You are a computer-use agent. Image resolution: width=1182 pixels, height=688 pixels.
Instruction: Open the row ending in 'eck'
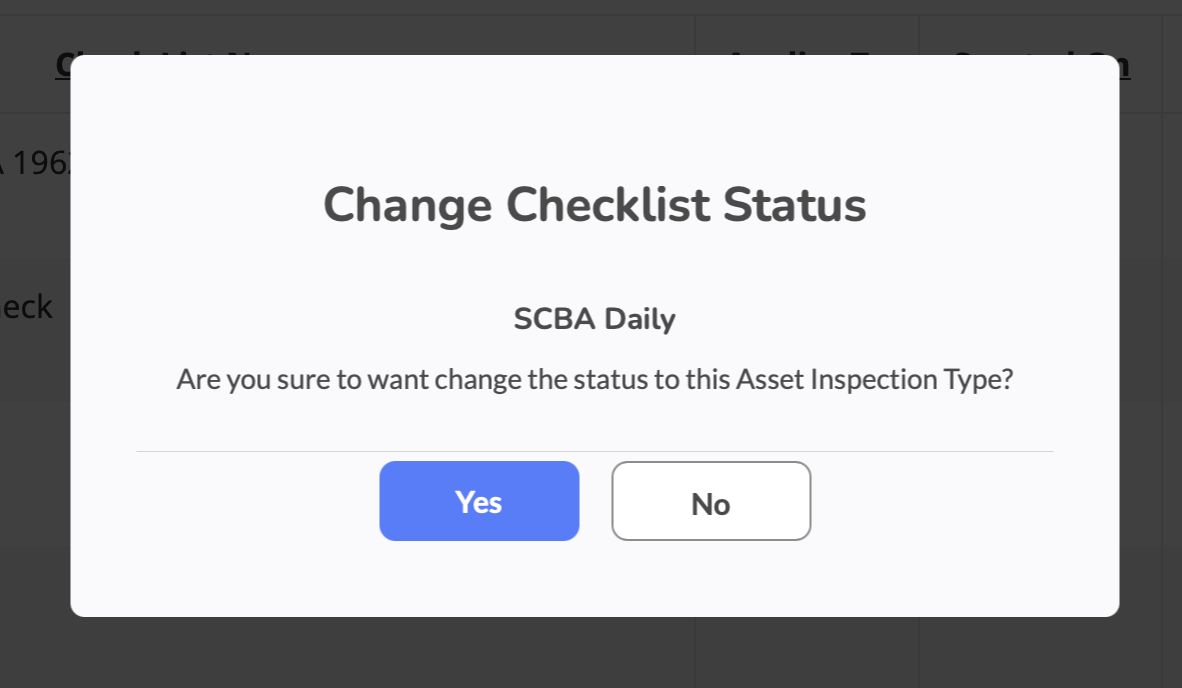pyautogui.click(x=28, y=306)
